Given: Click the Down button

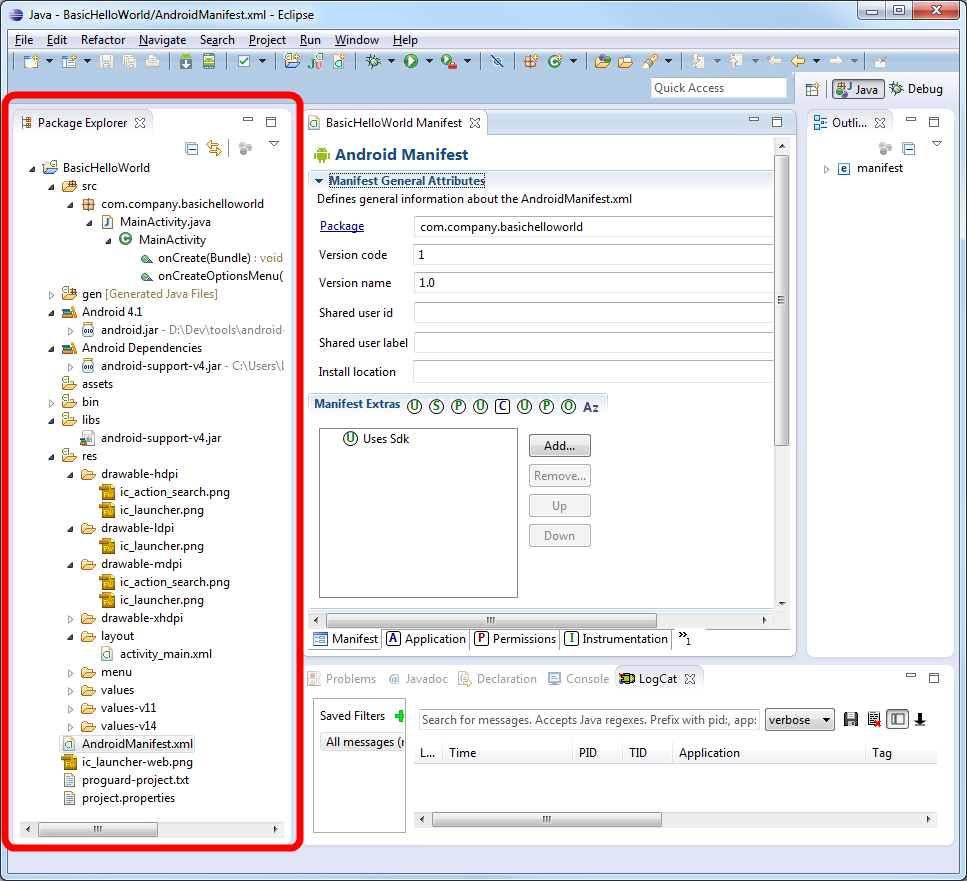Looking at the screenshot, I should [x=559, y=536].
